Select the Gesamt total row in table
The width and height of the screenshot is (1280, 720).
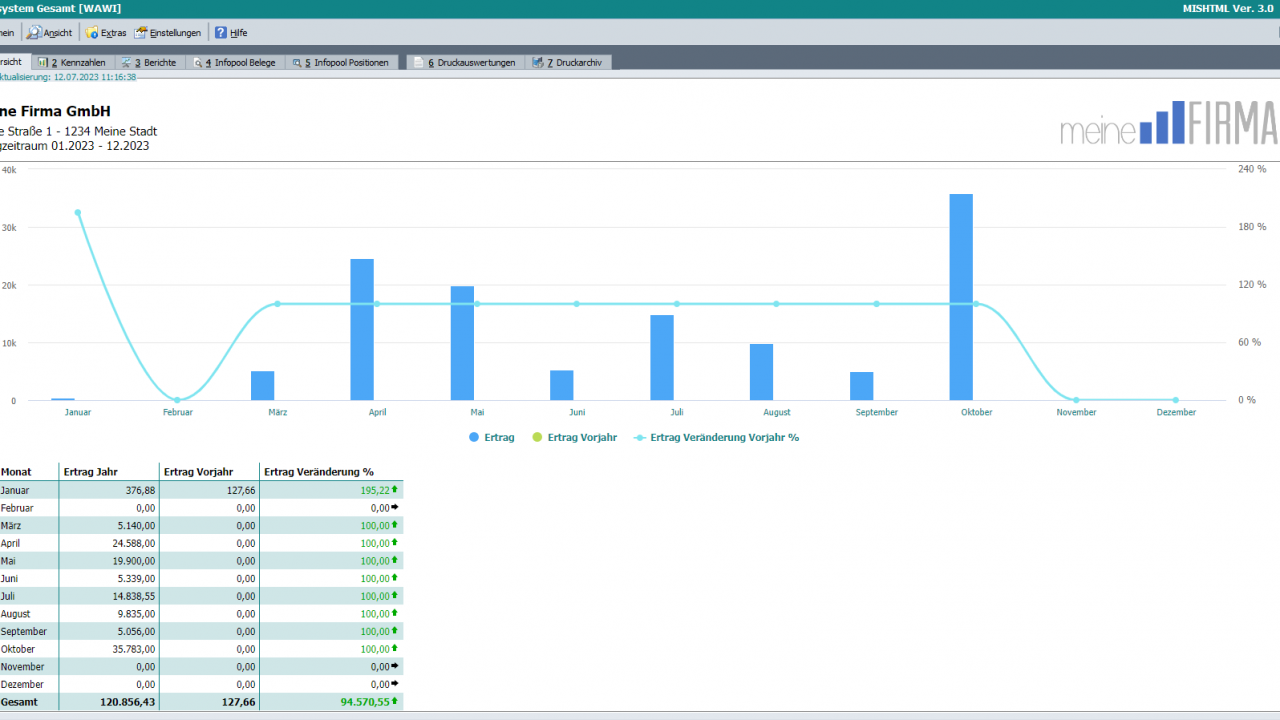[201, 702]
